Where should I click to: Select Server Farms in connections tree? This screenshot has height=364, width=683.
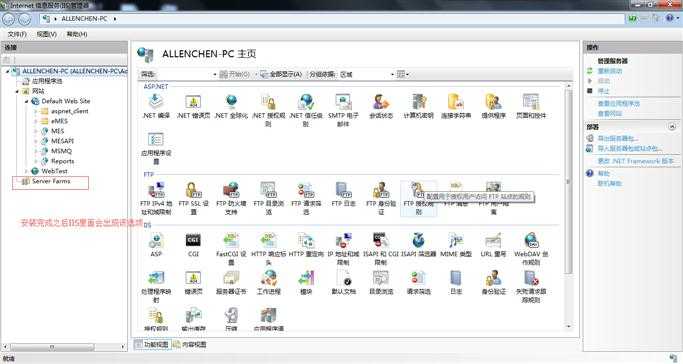51,181
